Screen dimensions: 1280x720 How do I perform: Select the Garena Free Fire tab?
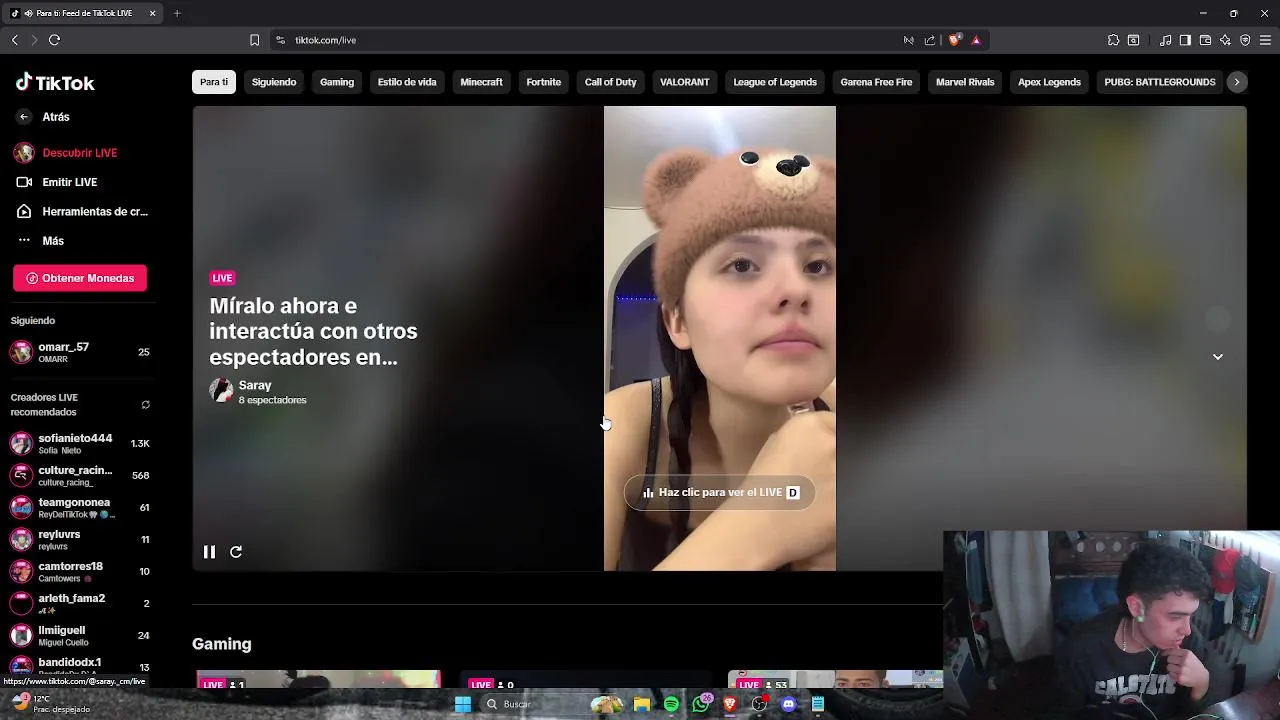click(x=876, y=82)
